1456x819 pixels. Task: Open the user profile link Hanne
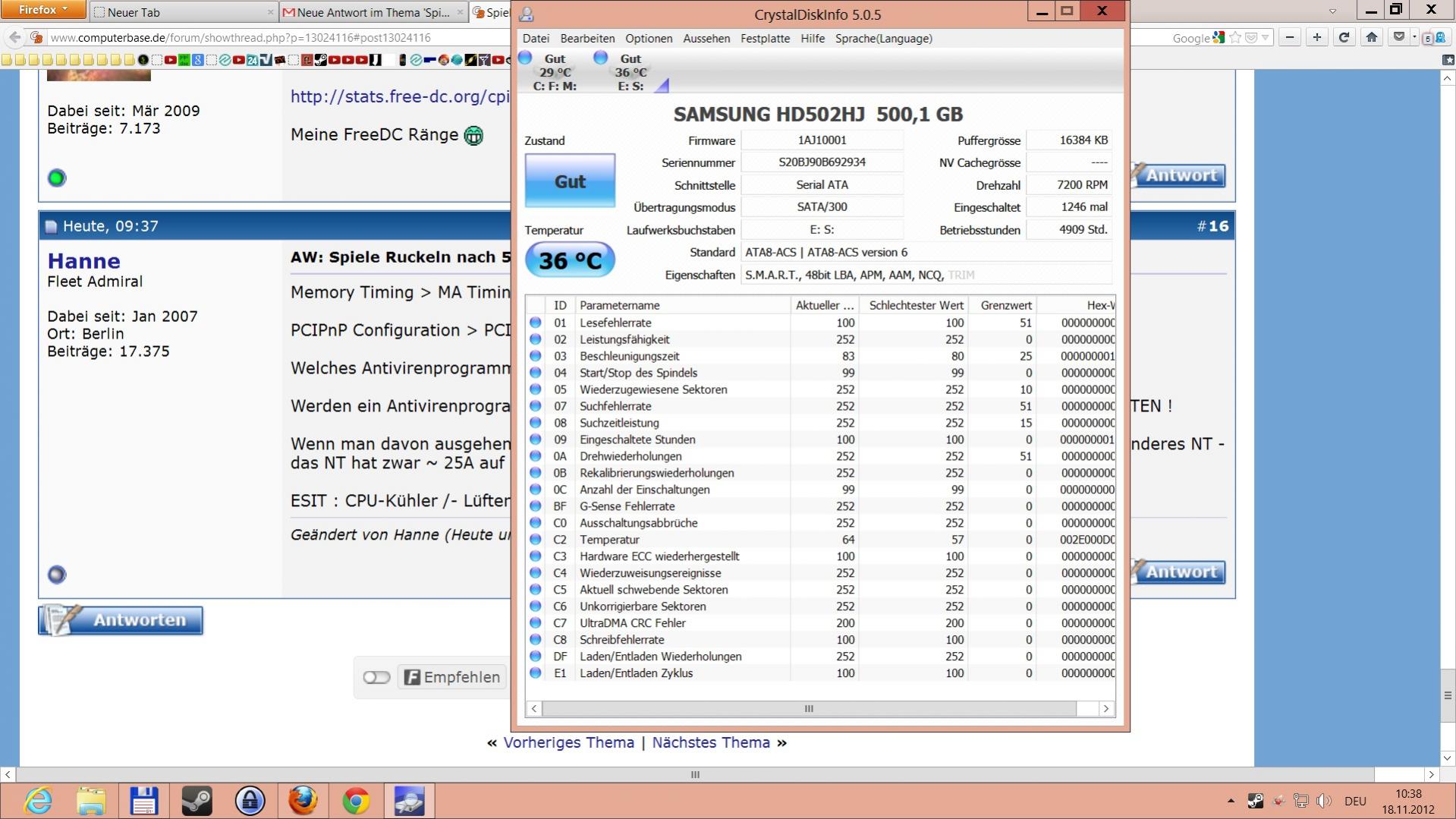point(84,260)
